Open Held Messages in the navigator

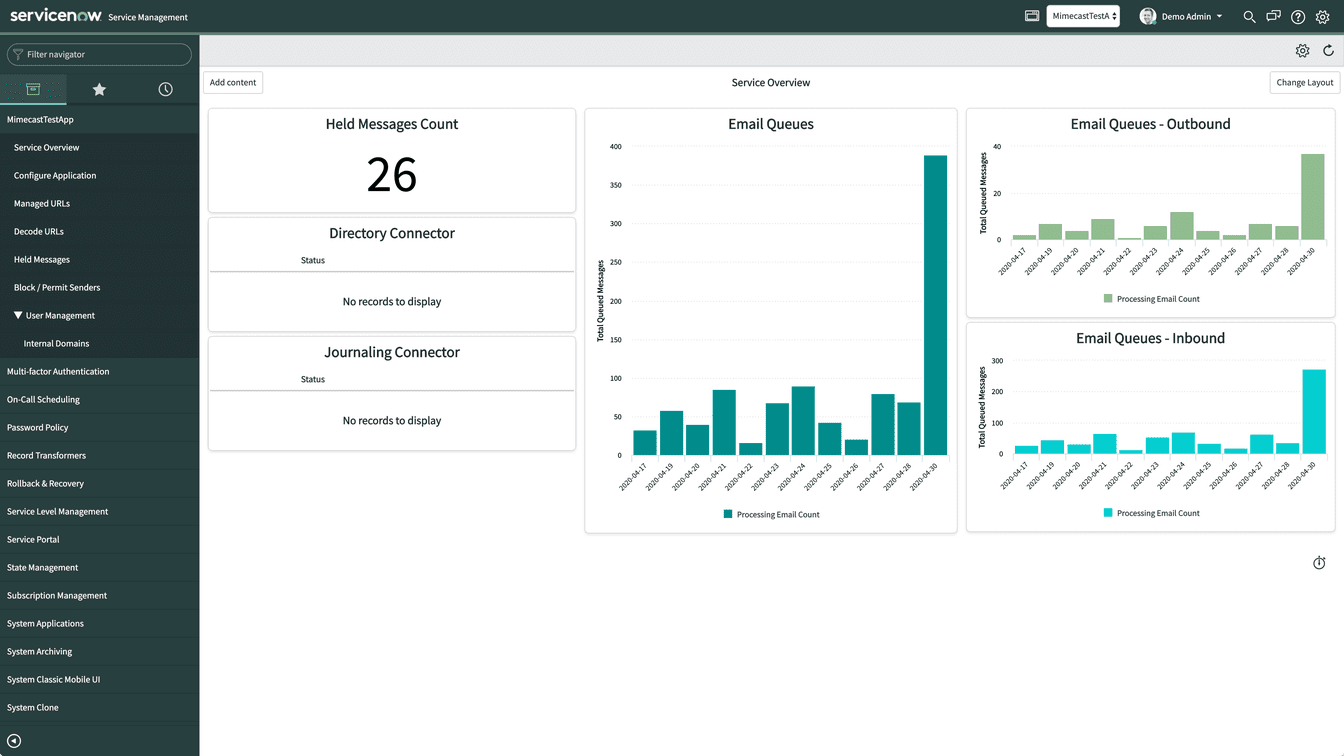42,259
